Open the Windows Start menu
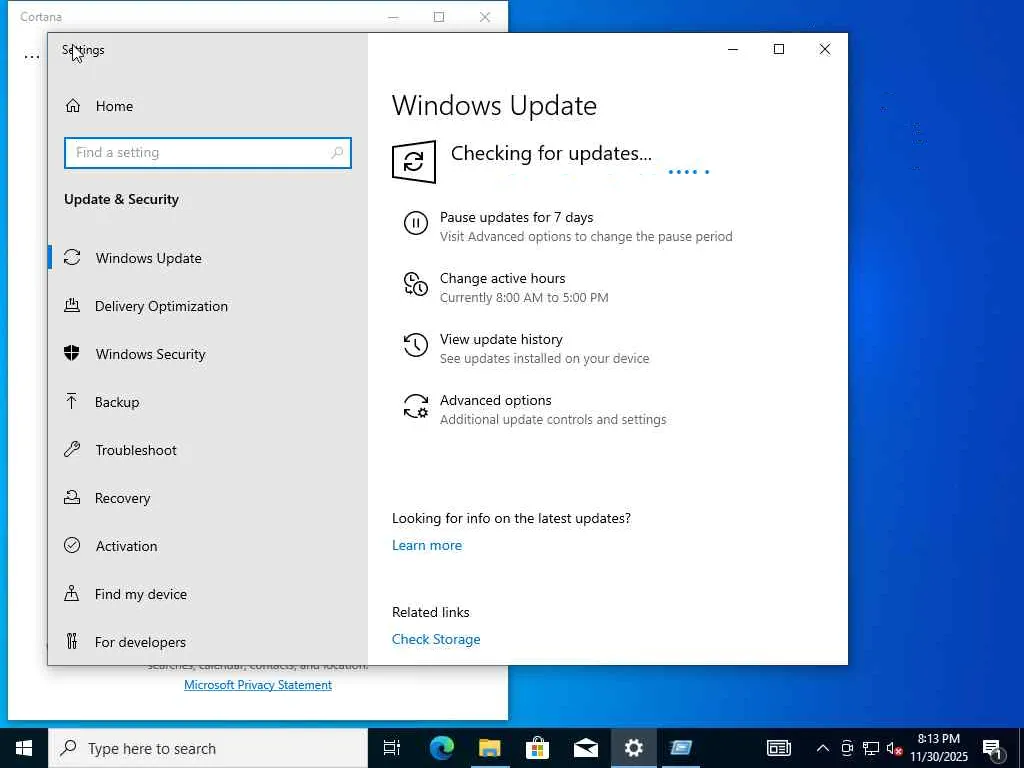This screenshot has height=768, width=1024. click(x=24, y=748)
